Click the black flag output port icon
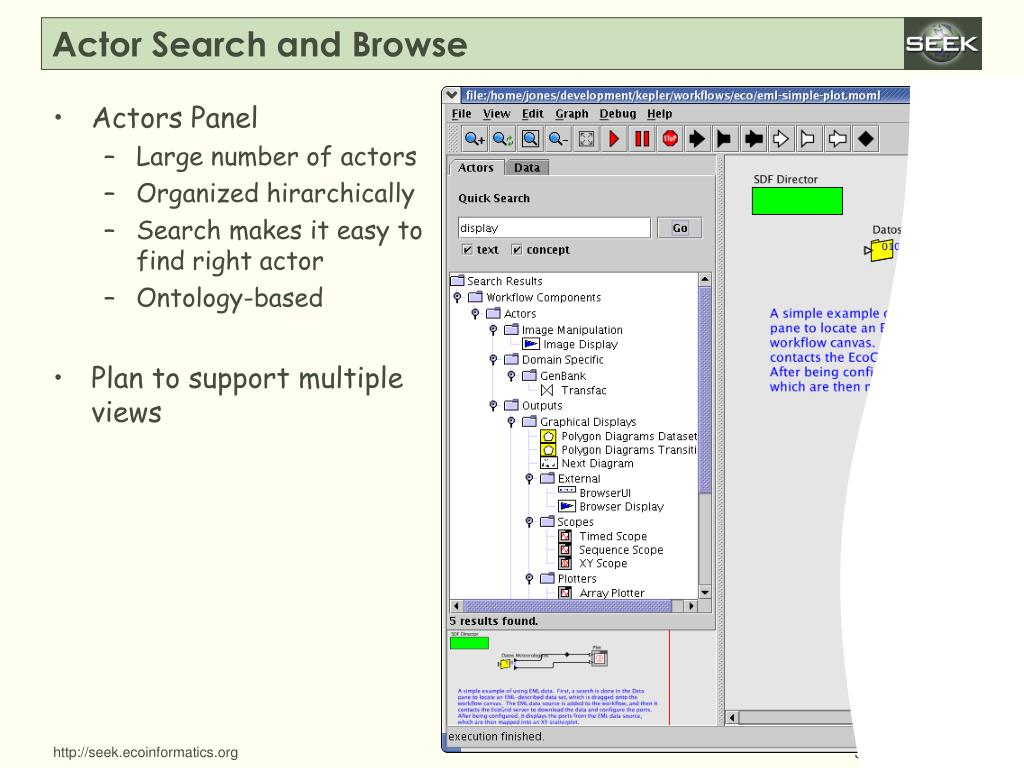Viewport: 1024px width, 768px height. (x=724, y=138)
